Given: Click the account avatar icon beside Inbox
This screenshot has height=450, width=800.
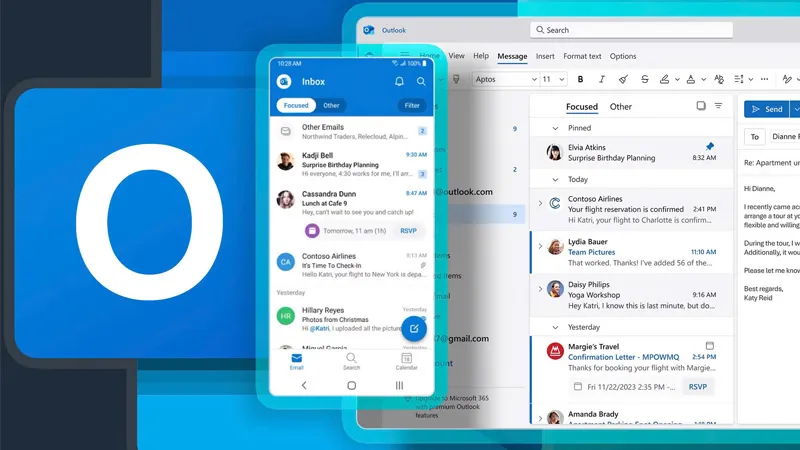Looking at the screenshot, I should click(284, 81).
